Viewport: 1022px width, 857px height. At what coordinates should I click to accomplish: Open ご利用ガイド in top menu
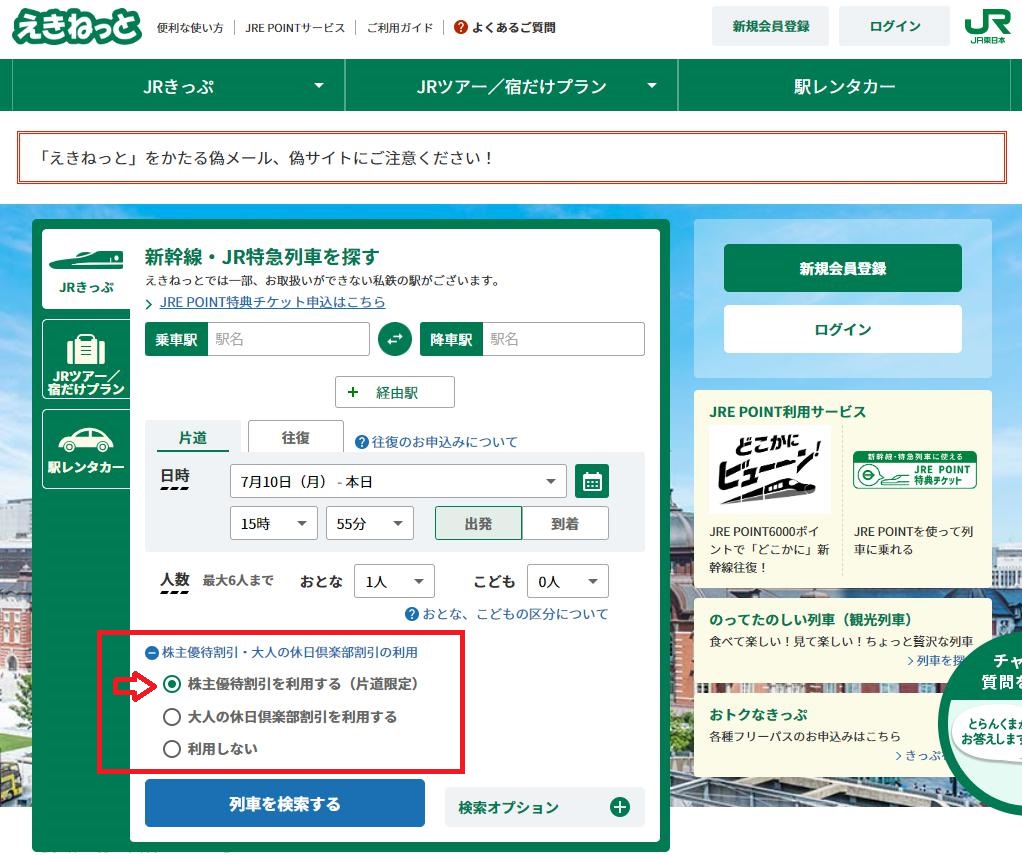point(400,27)
